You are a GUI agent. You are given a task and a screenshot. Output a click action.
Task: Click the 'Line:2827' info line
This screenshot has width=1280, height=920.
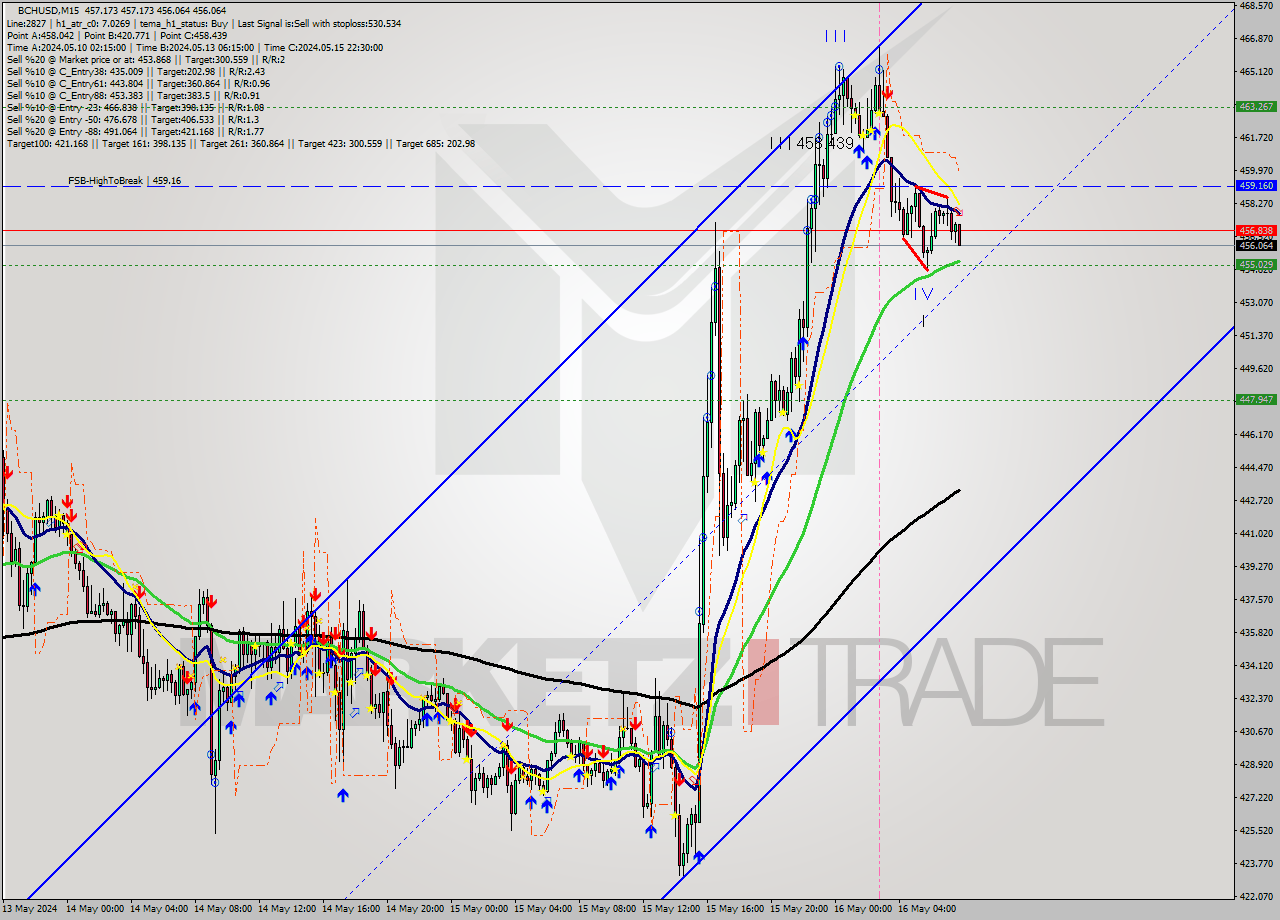point(203,23)
